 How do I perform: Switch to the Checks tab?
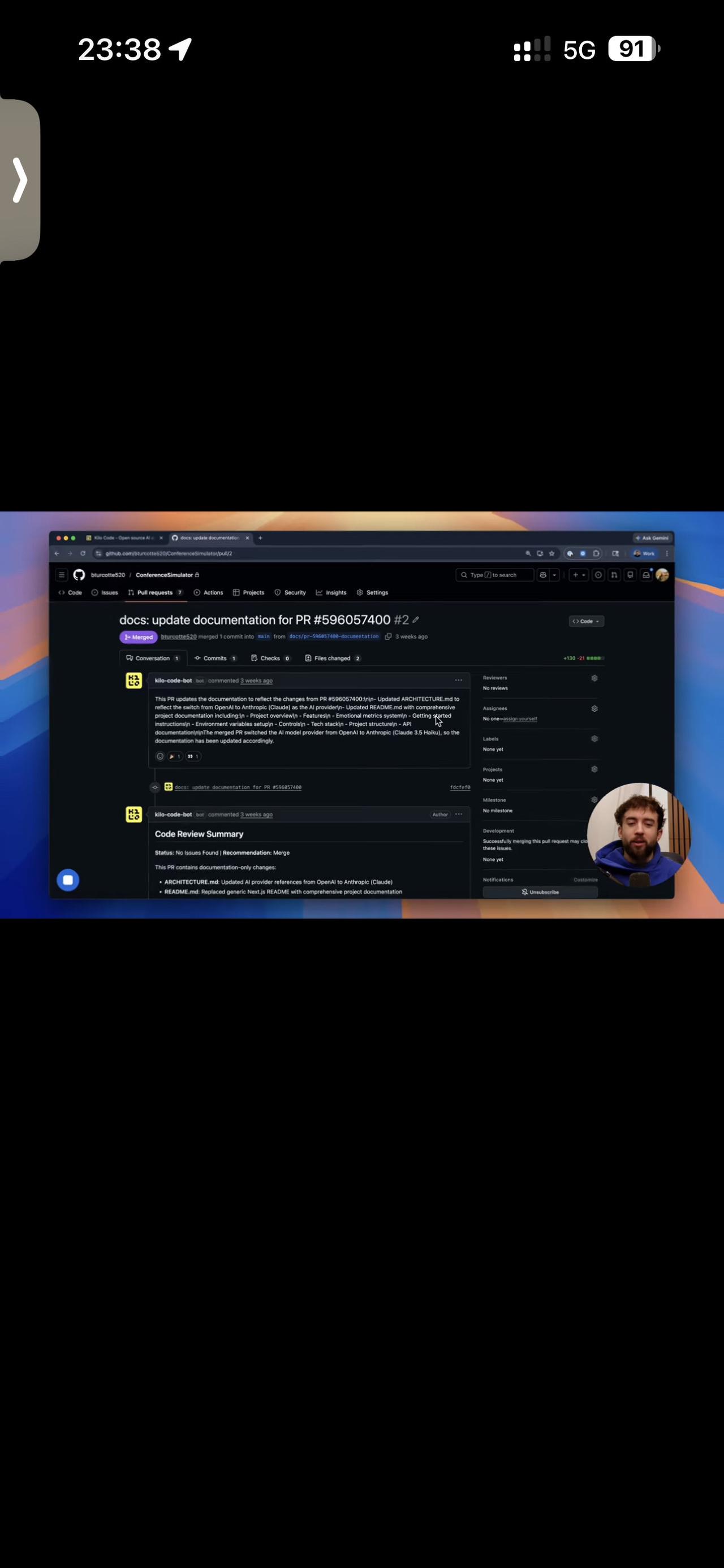(x=270, y=658)
